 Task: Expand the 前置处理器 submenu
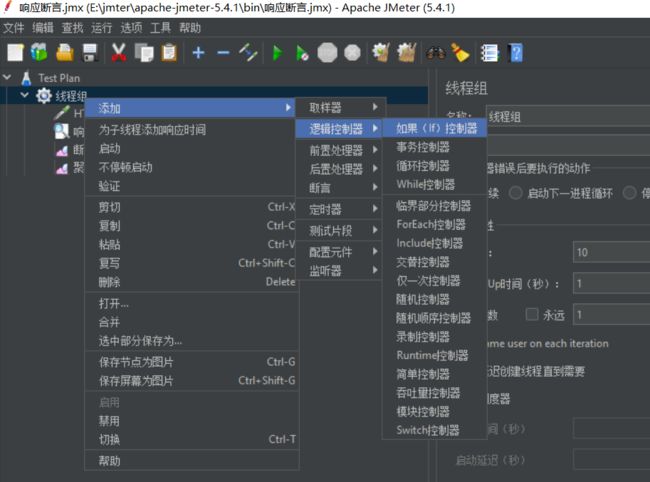click(340, 150)
